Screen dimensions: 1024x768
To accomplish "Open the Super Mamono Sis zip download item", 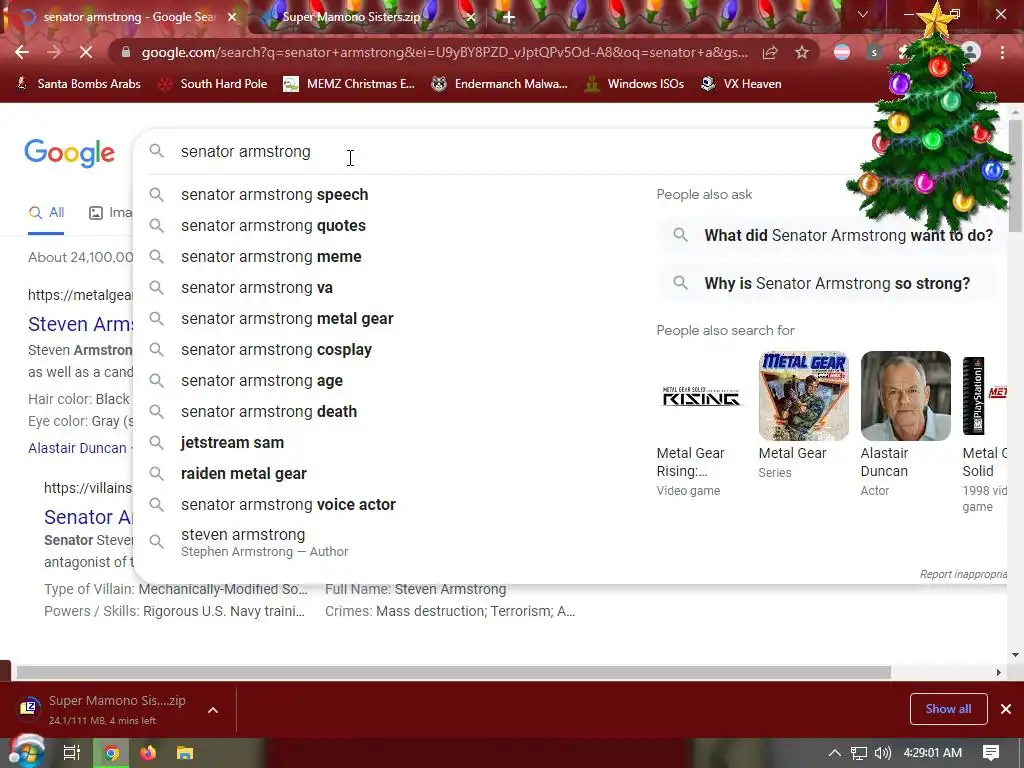I will (x=104, y=709).
